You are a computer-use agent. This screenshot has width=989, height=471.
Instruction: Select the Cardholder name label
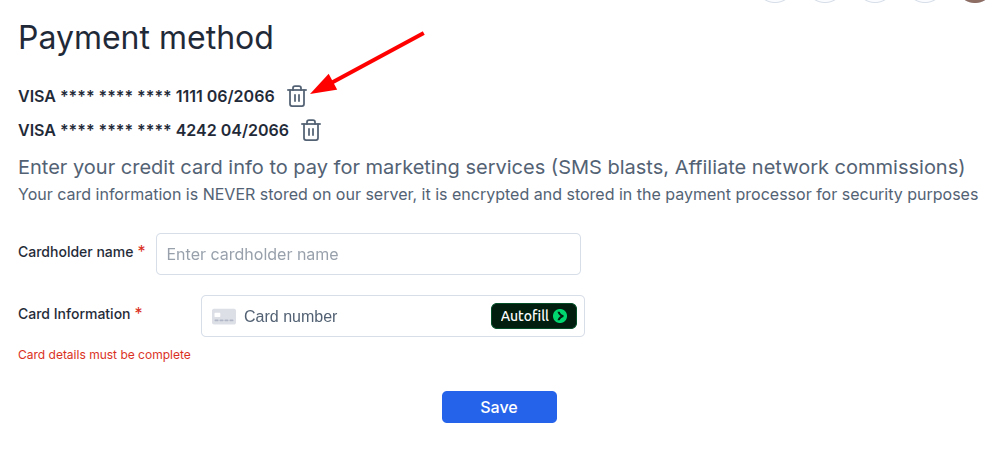pos(76,252)
